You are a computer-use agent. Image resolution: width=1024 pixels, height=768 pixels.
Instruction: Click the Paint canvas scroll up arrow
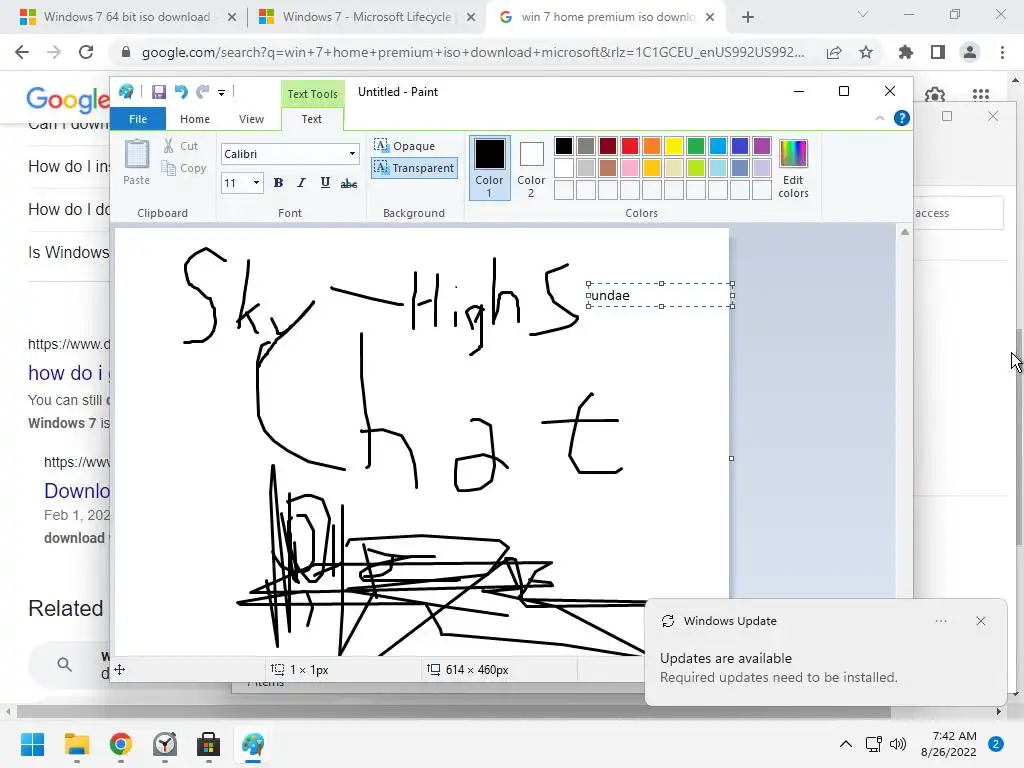pos(904,232)
